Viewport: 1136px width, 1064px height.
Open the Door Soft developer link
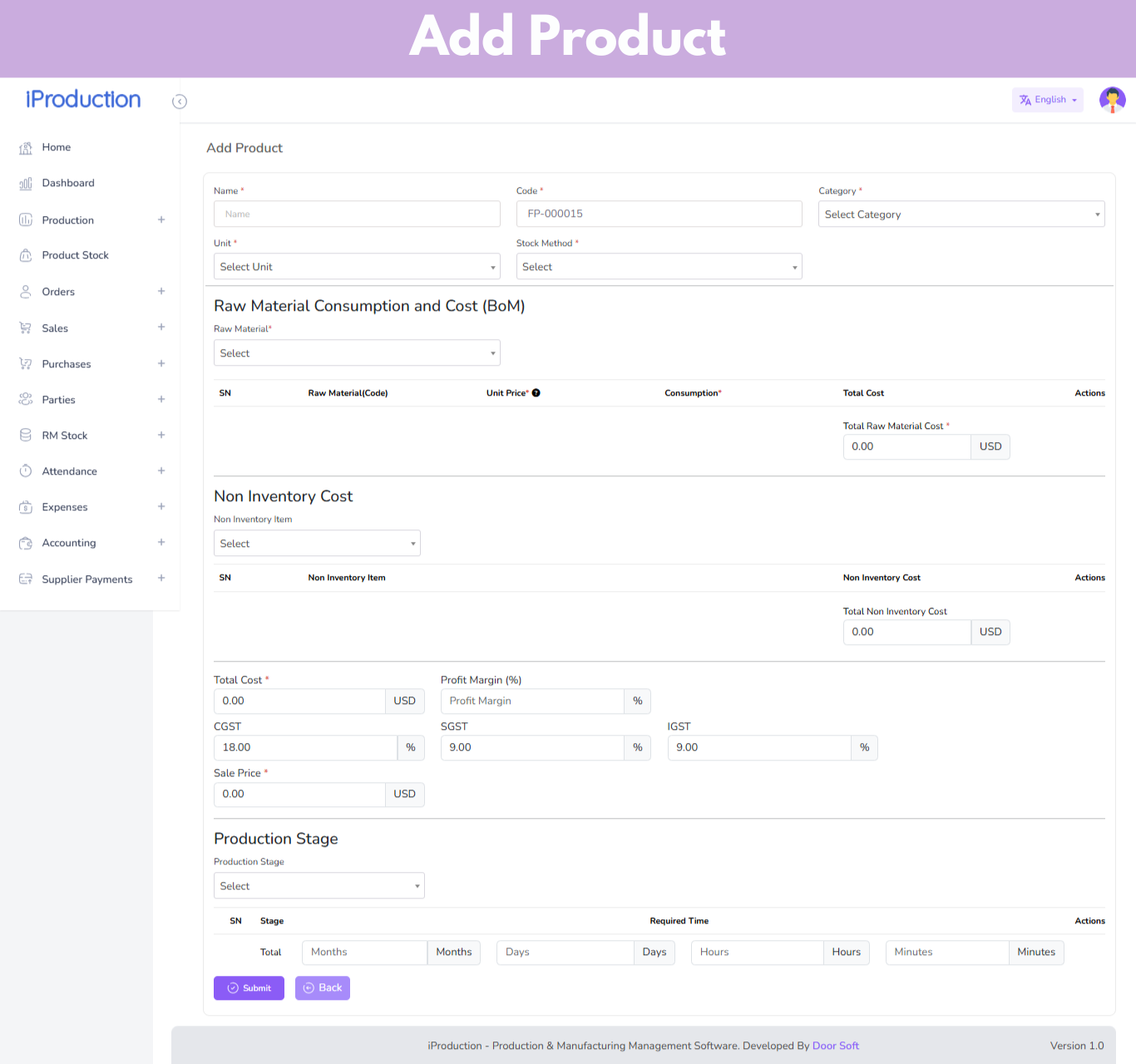click(x=835, y=1046)
